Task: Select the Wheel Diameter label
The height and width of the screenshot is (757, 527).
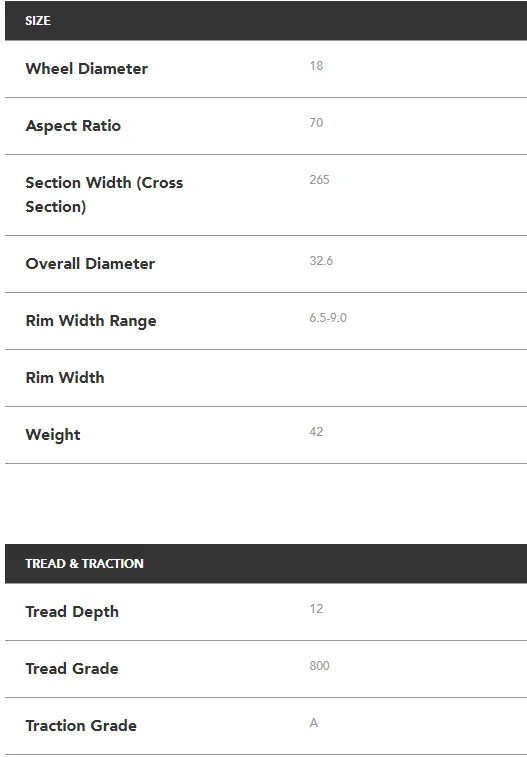Action: coord(86,69)
